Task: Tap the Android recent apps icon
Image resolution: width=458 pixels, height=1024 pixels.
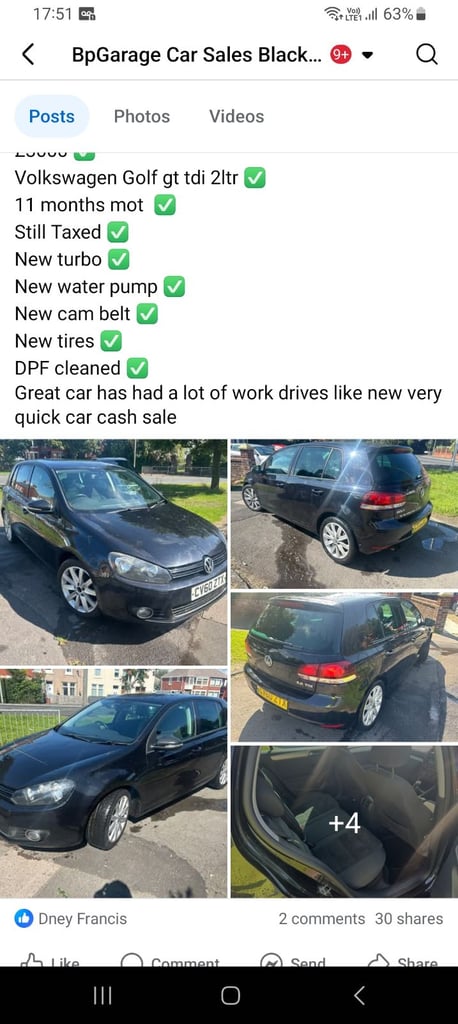Action: (102, 995)
